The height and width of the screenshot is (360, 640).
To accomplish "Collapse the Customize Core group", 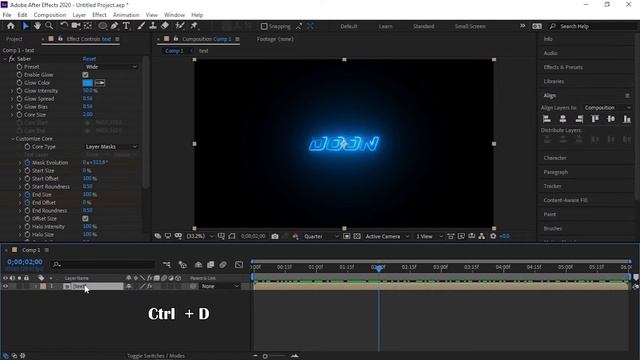I will 12,139.
